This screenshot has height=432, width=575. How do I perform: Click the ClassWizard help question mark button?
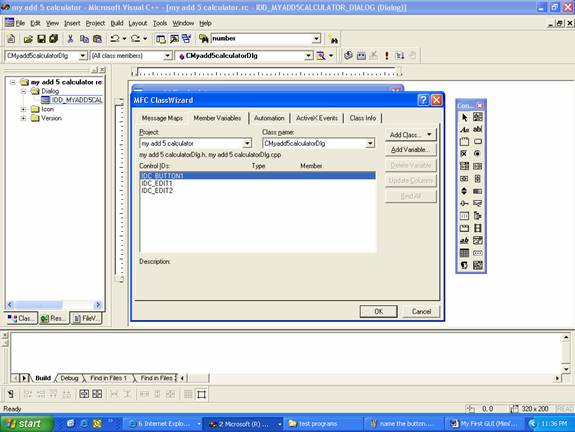click(423, 100)
